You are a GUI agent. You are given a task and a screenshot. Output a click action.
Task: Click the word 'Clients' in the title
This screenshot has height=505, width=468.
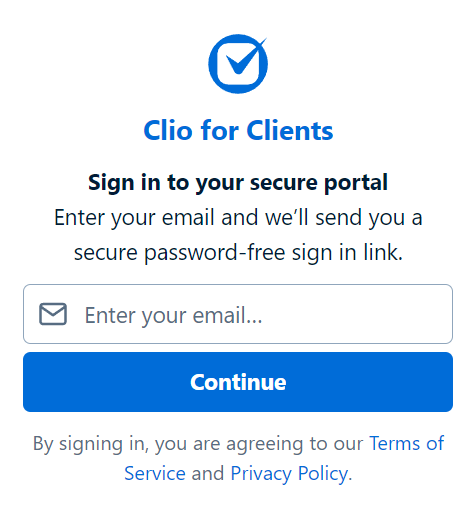(290, 130)
